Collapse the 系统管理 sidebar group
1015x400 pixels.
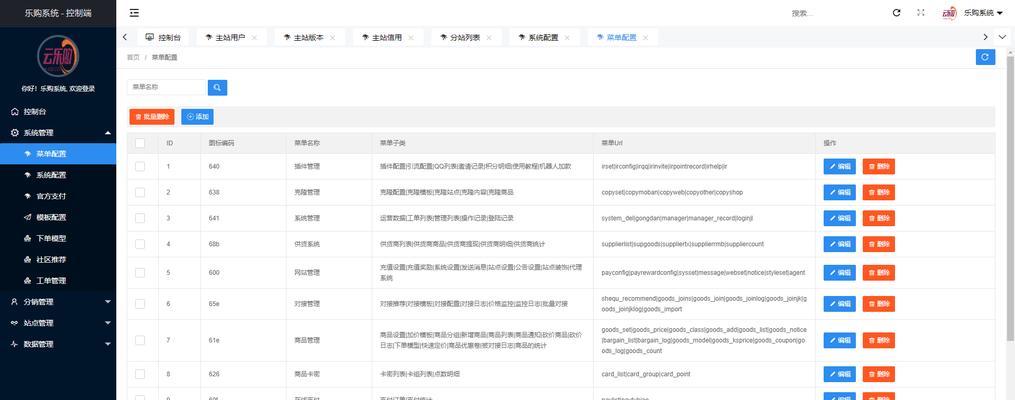point(58,133)
